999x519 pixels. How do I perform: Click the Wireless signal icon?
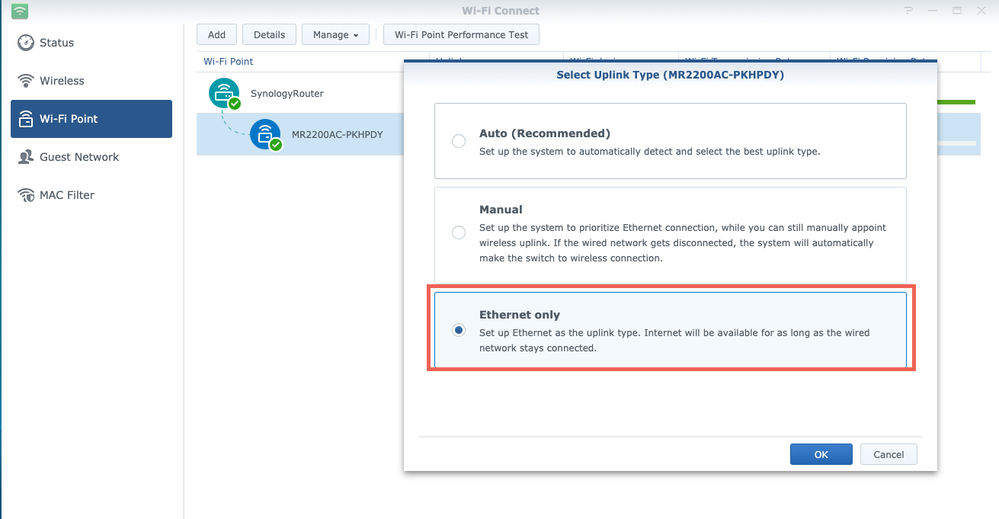(25, 81)
